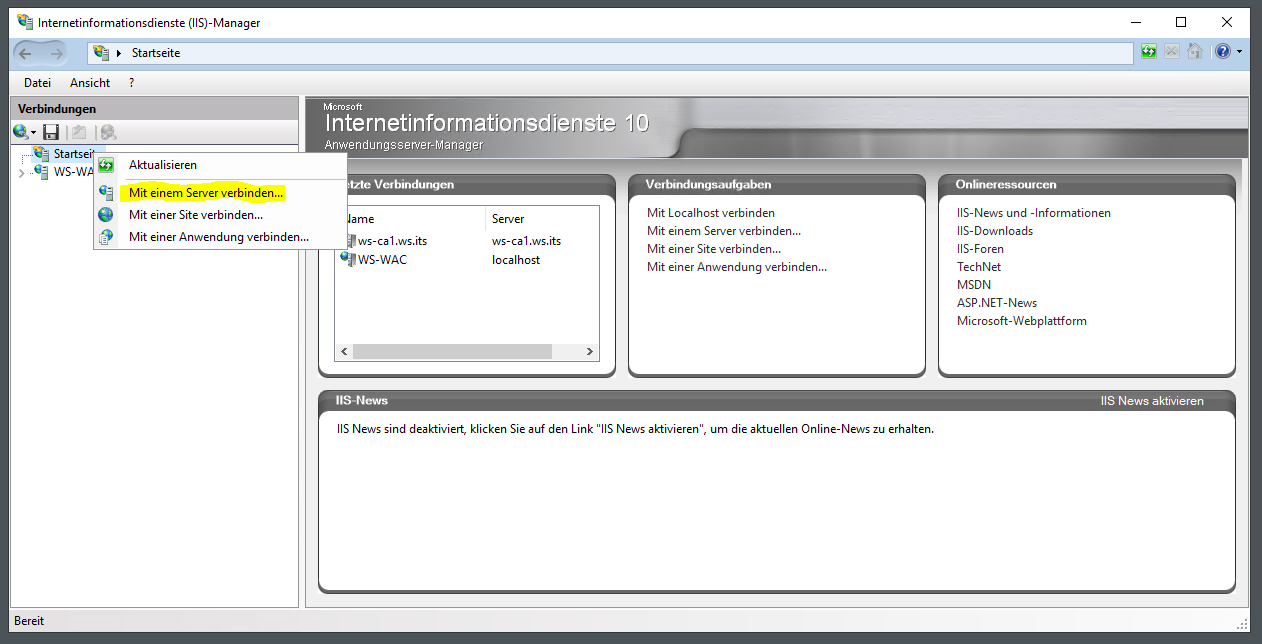
Task: Click the WS-WAC server tree icon
Action: point(41,172)
